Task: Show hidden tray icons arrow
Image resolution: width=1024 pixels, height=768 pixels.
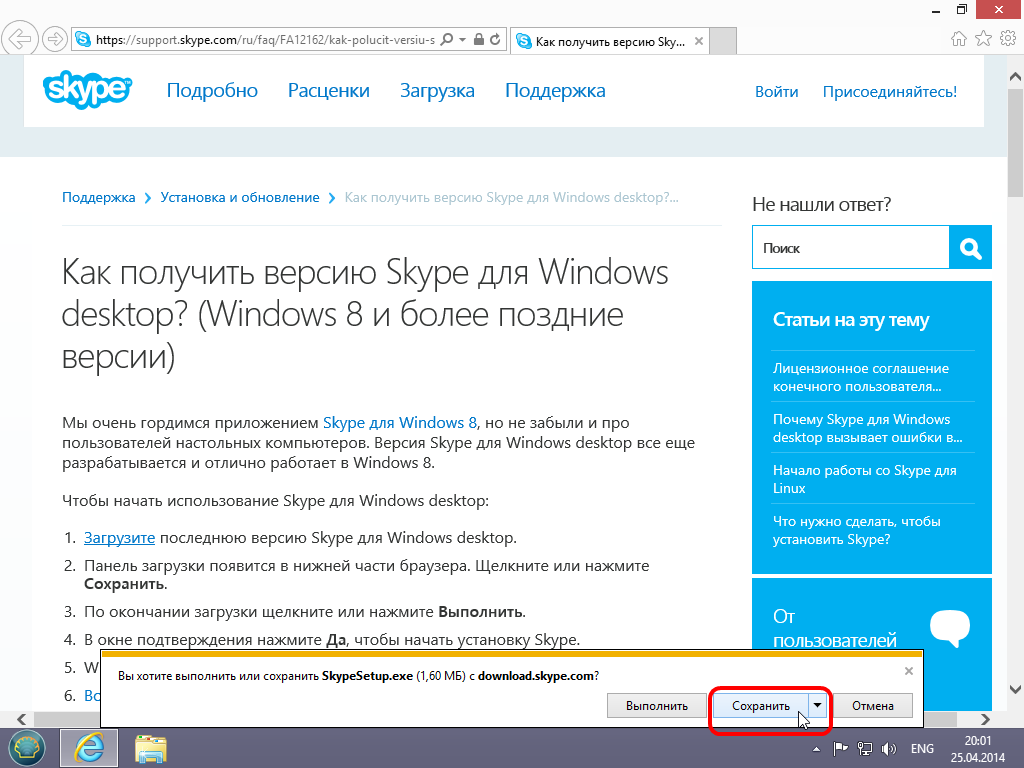Action: 816,749
